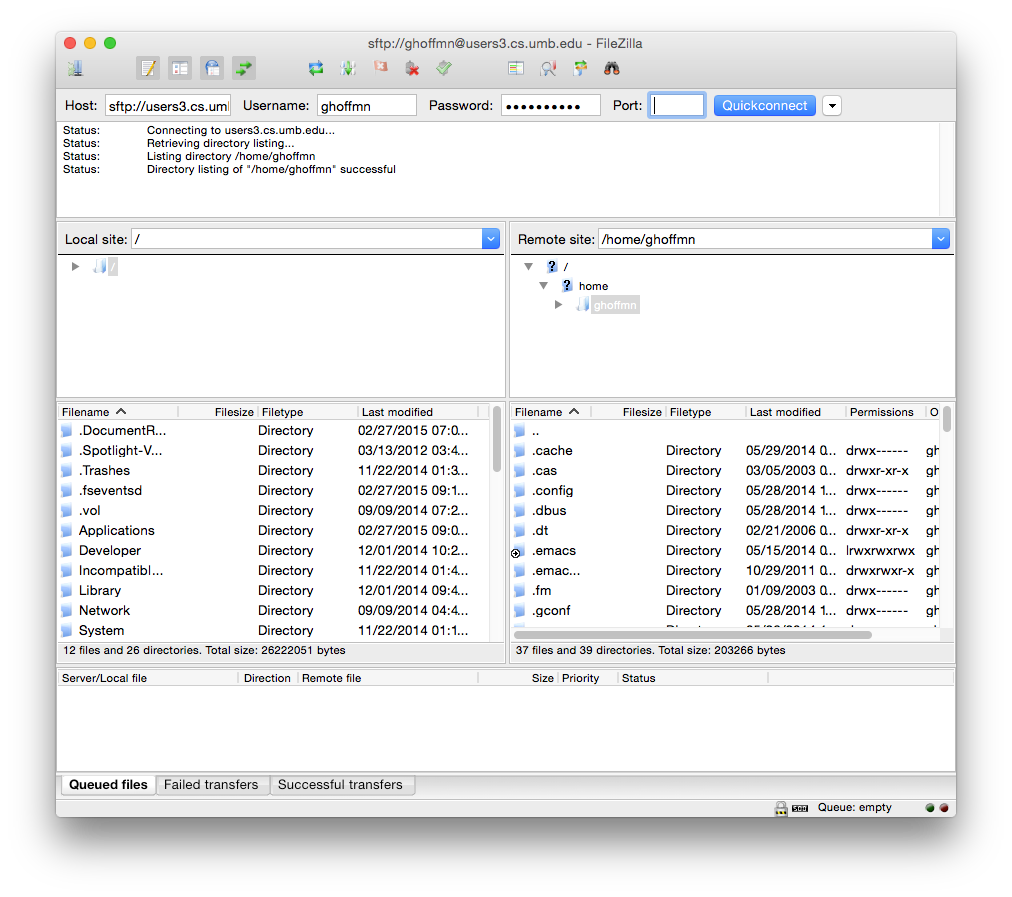Click the 'Queue: empty' status text
The width and height of the screenshot is (1012, 897).
click(855, 808)
